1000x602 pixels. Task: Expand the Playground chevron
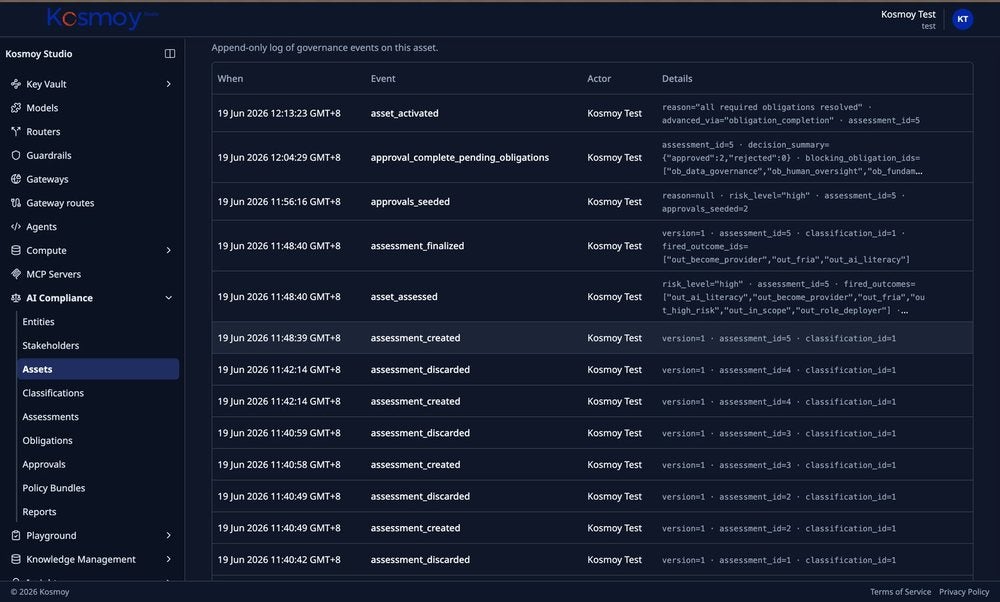168,536
